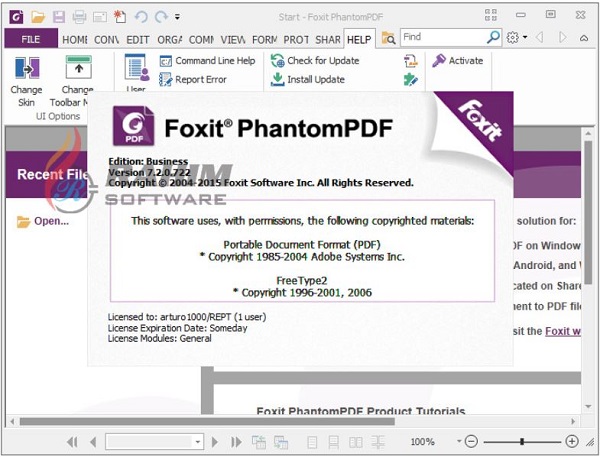The image size is (600, 457).
Task: Switch to the ORGANIZE ribbon tab
Action: (170, 39)
